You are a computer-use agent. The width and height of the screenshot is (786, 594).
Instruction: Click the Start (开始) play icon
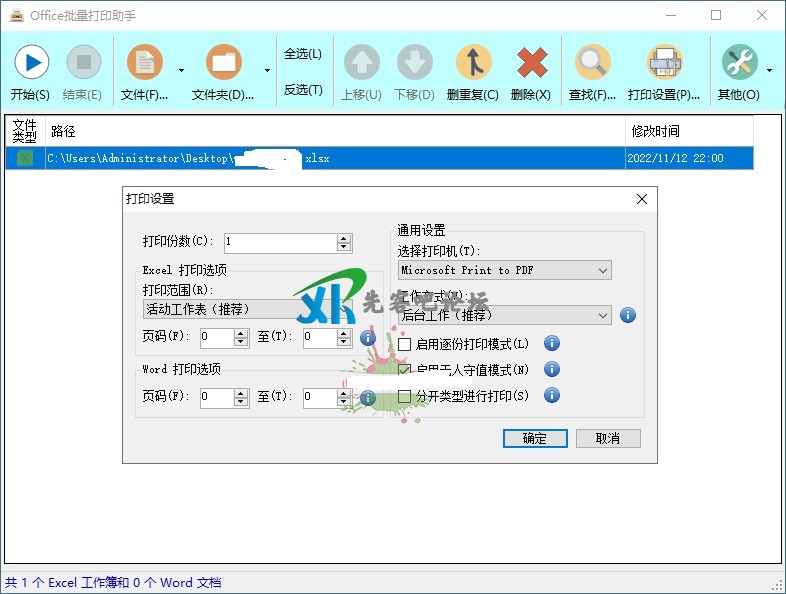30,63
